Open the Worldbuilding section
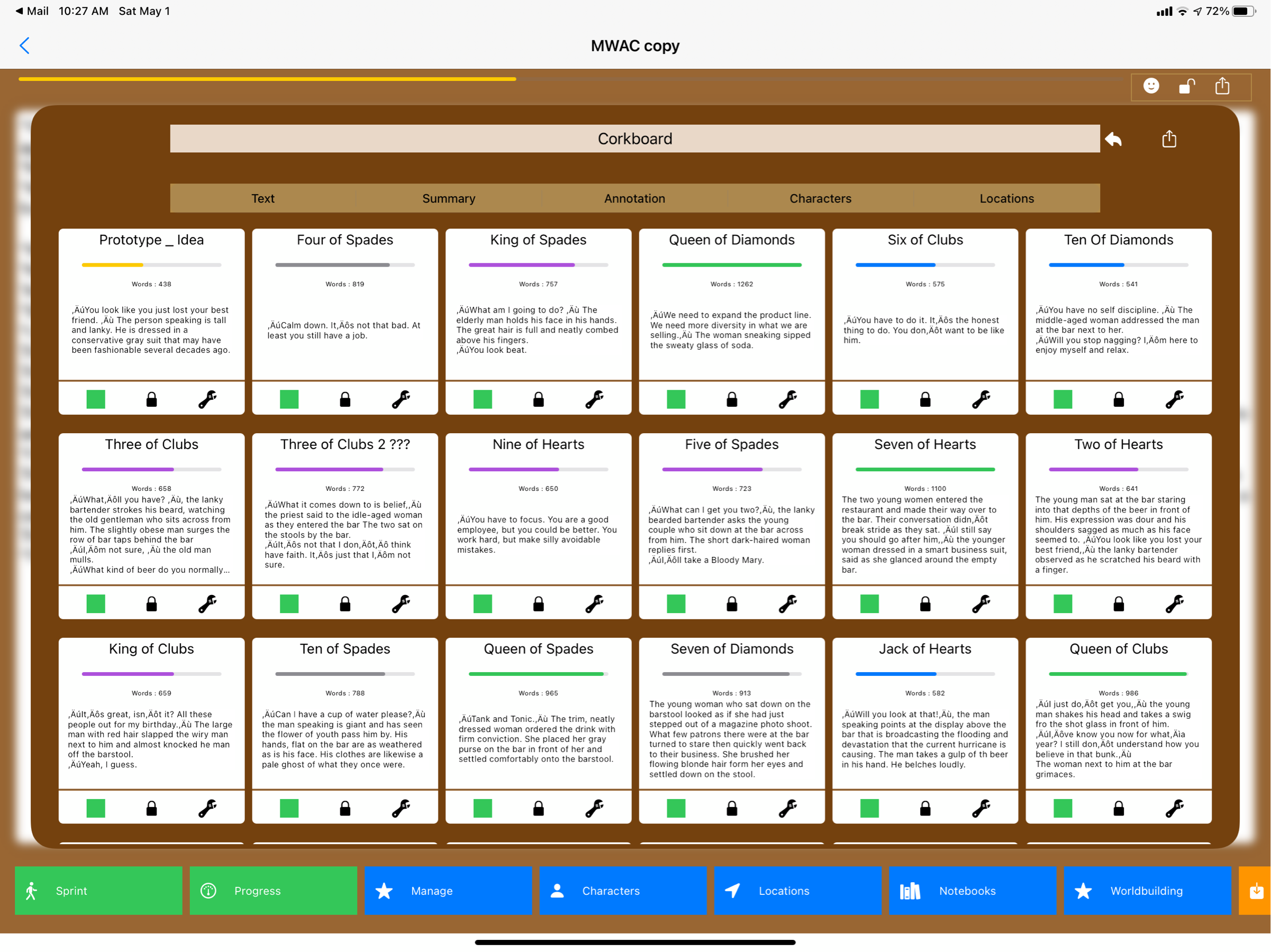Screen dimensions: 1271x952 coord(1147,891)
